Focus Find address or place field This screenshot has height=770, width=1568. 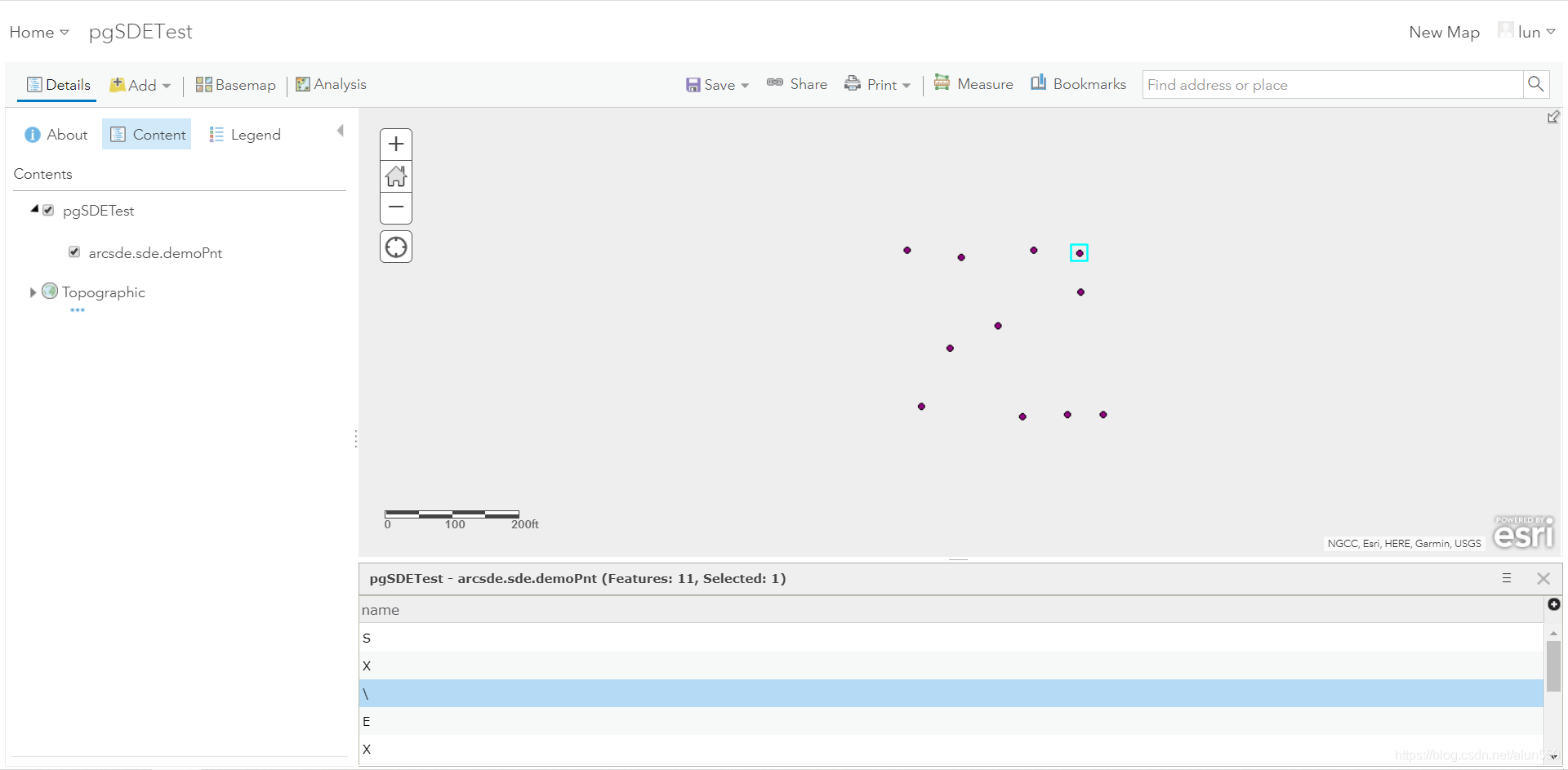(1333, 85)
